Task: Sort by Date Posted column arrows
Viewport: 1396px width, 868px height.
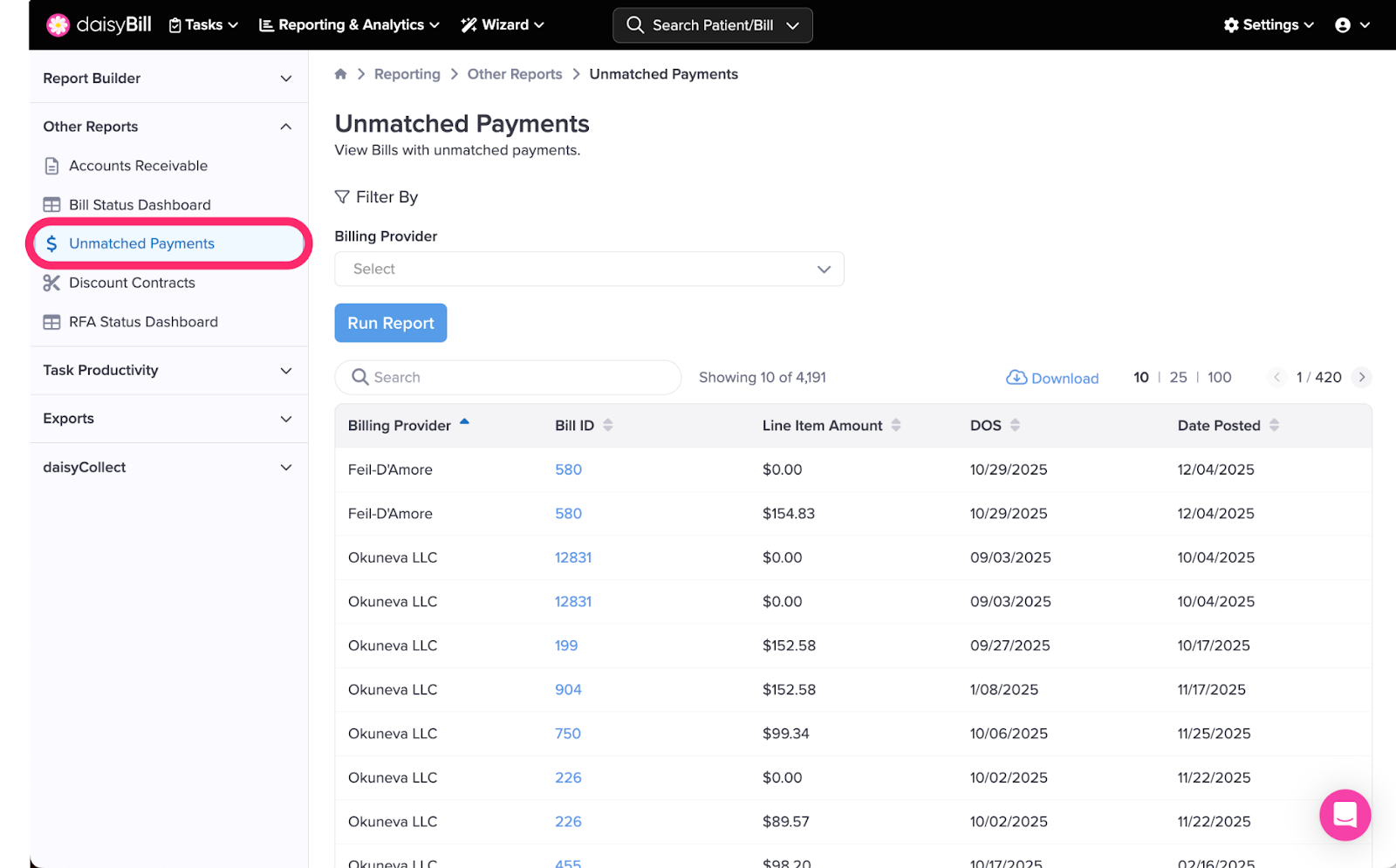Action: tap(1274, 426)
